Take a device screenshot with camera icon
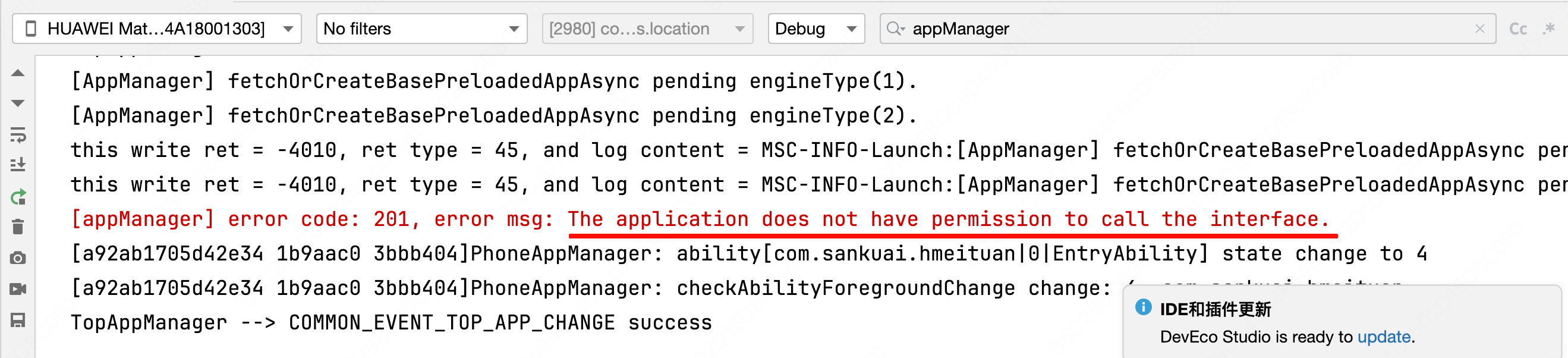This screenshot has height=358, width=1568. click(x=18, y=258)
